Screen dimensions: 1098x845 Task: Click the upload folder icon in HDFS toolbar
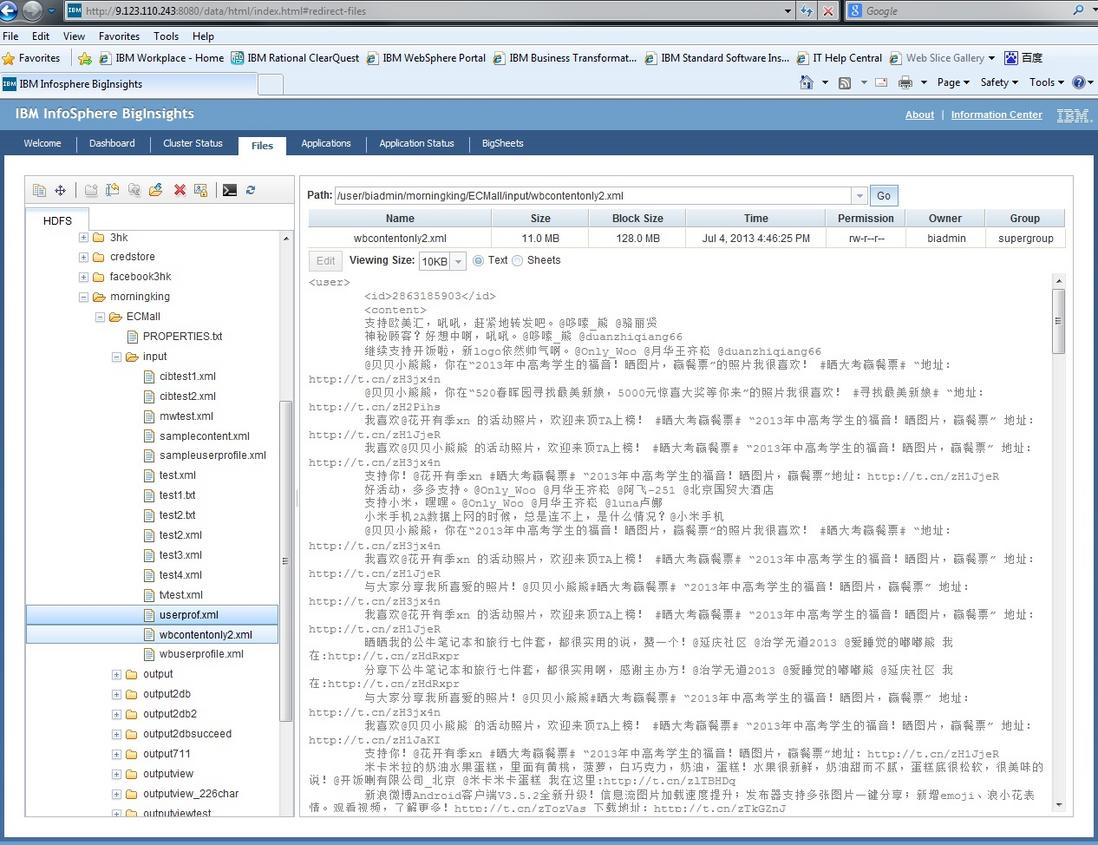click(x=155, y=190)
